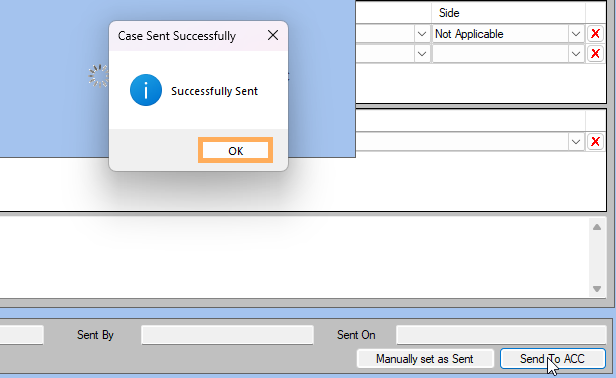Open the Not Applicable Side dropdown arrow

click(576, 34)
